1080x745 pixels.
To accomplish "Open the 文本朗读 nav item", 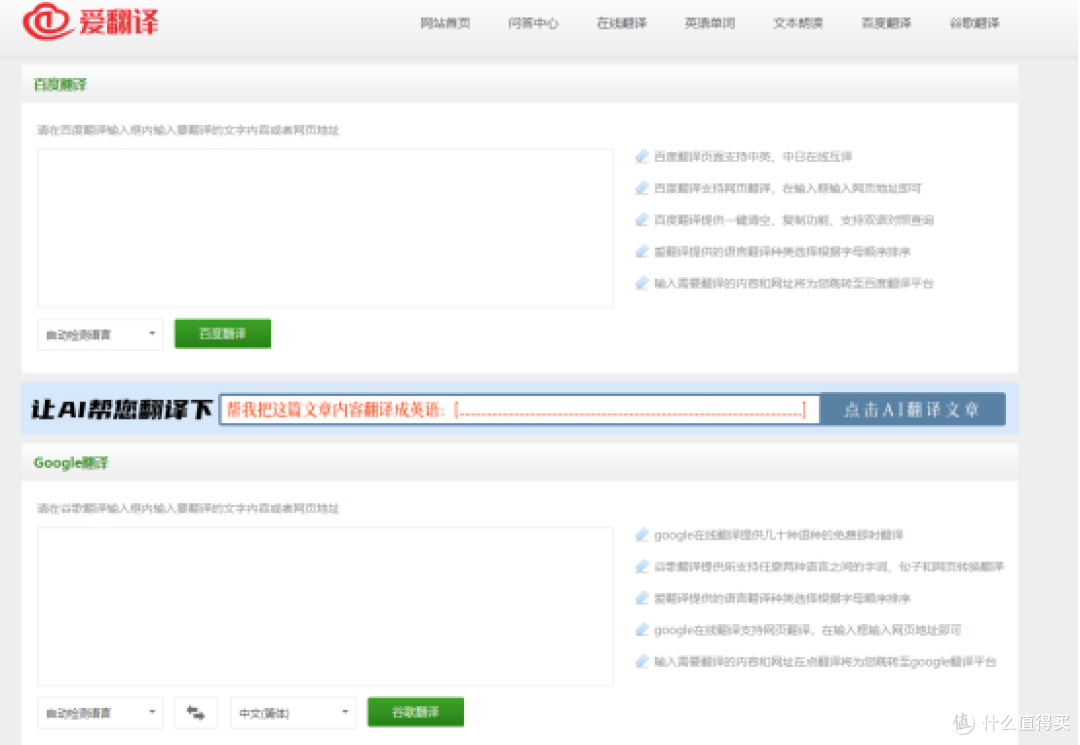I will [798, 23].
